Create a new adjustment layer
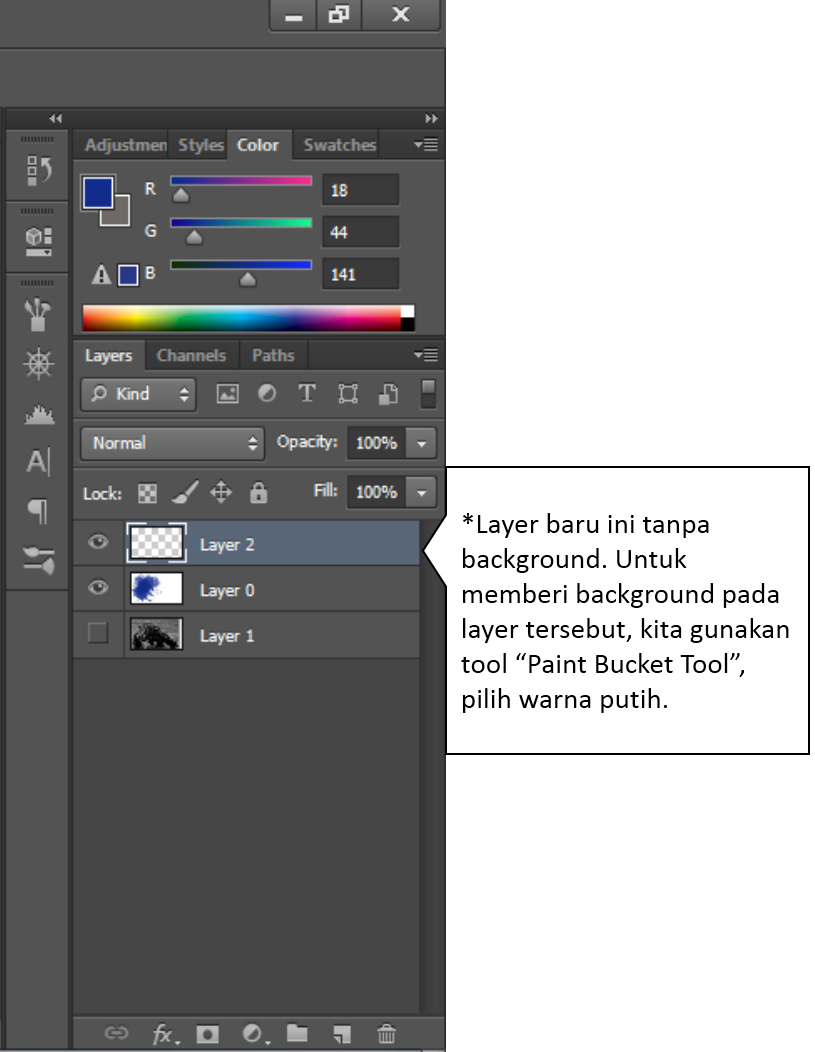815x1052 pixels. (x=253, y=1034)
